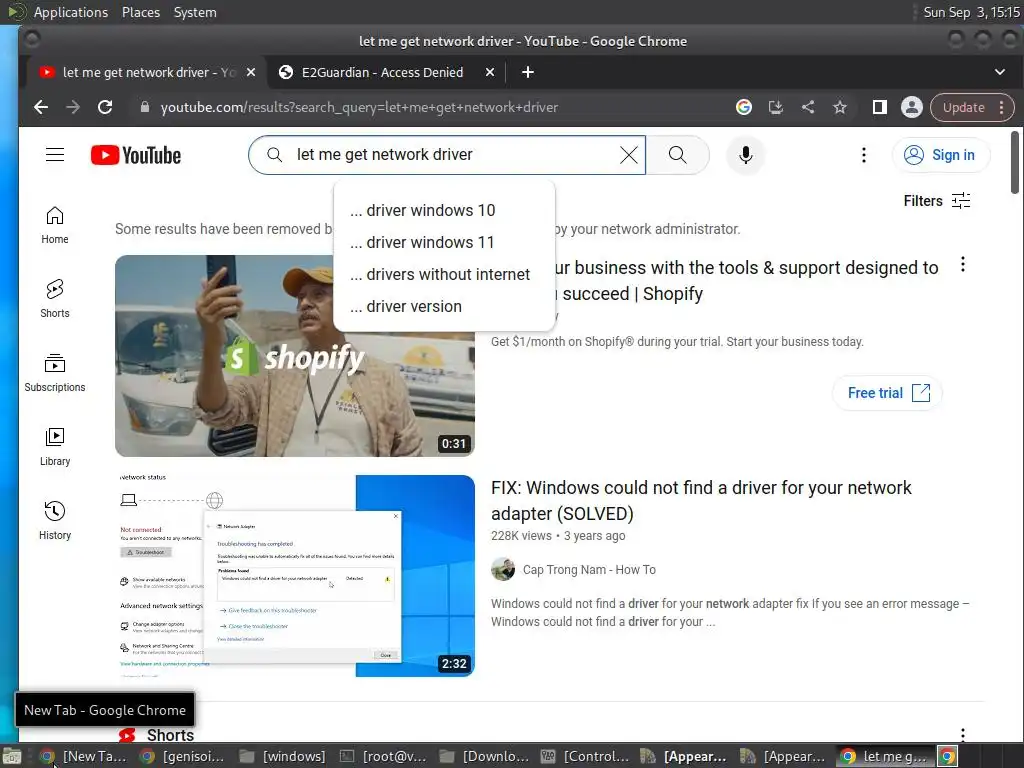Click the page vertical scrollbar
The height and width of the screenshot is (768, 1024).
click(x=1014, y=162)
